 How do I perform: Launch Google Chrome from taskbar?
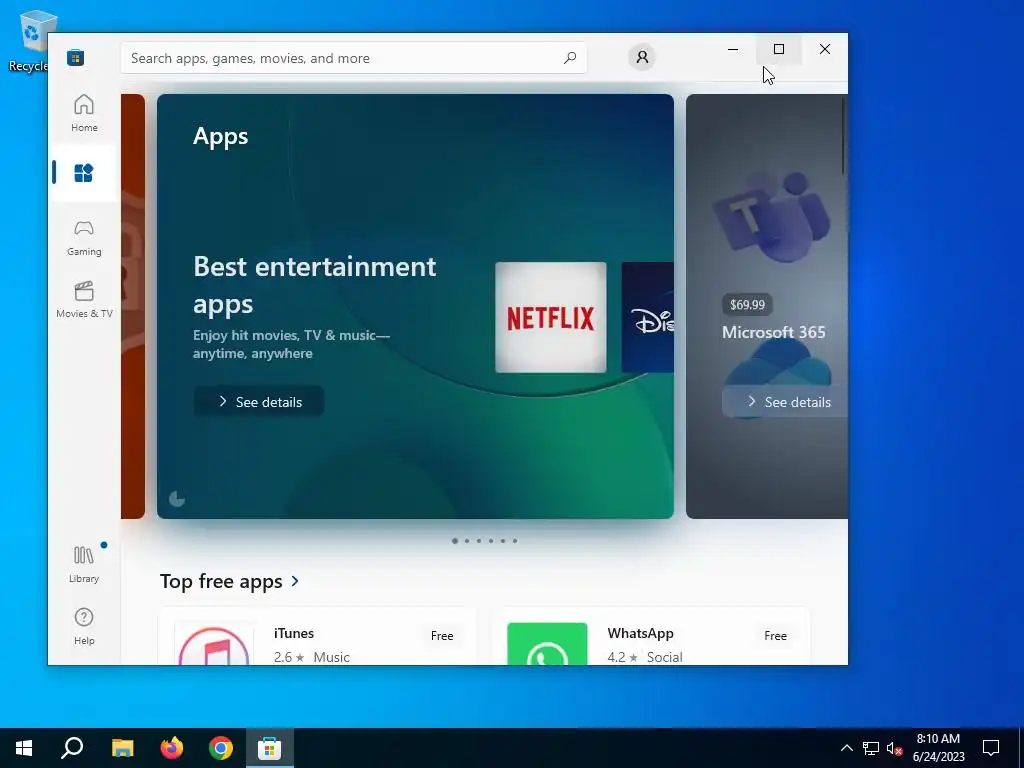tap(221, 748)
